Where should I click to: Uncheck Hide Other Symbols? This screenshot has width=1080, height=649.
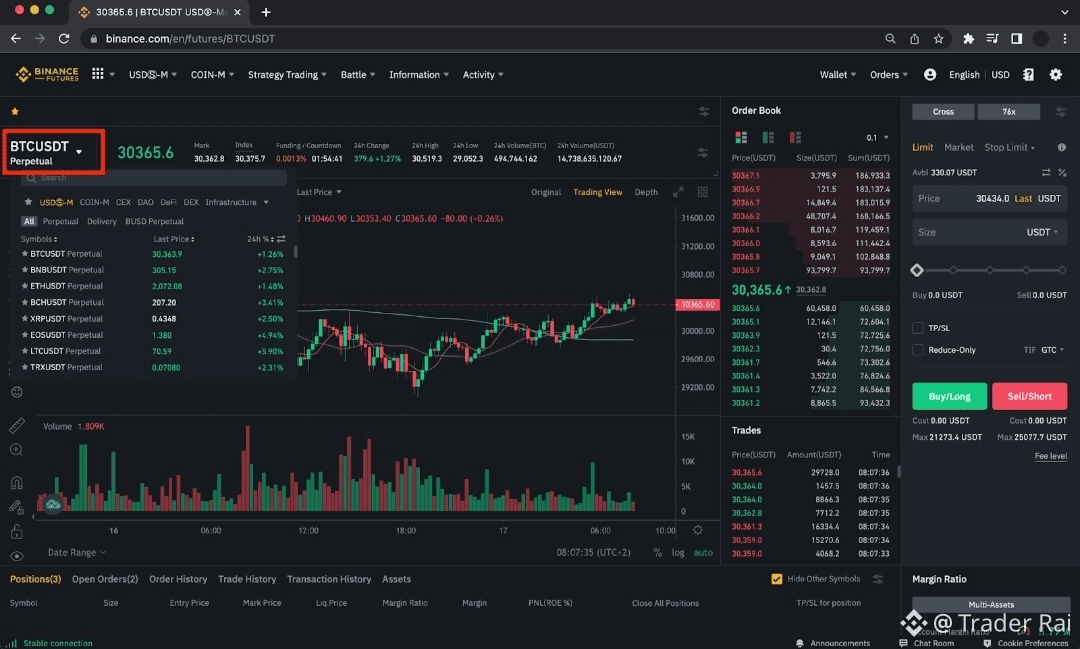(777, 579)
